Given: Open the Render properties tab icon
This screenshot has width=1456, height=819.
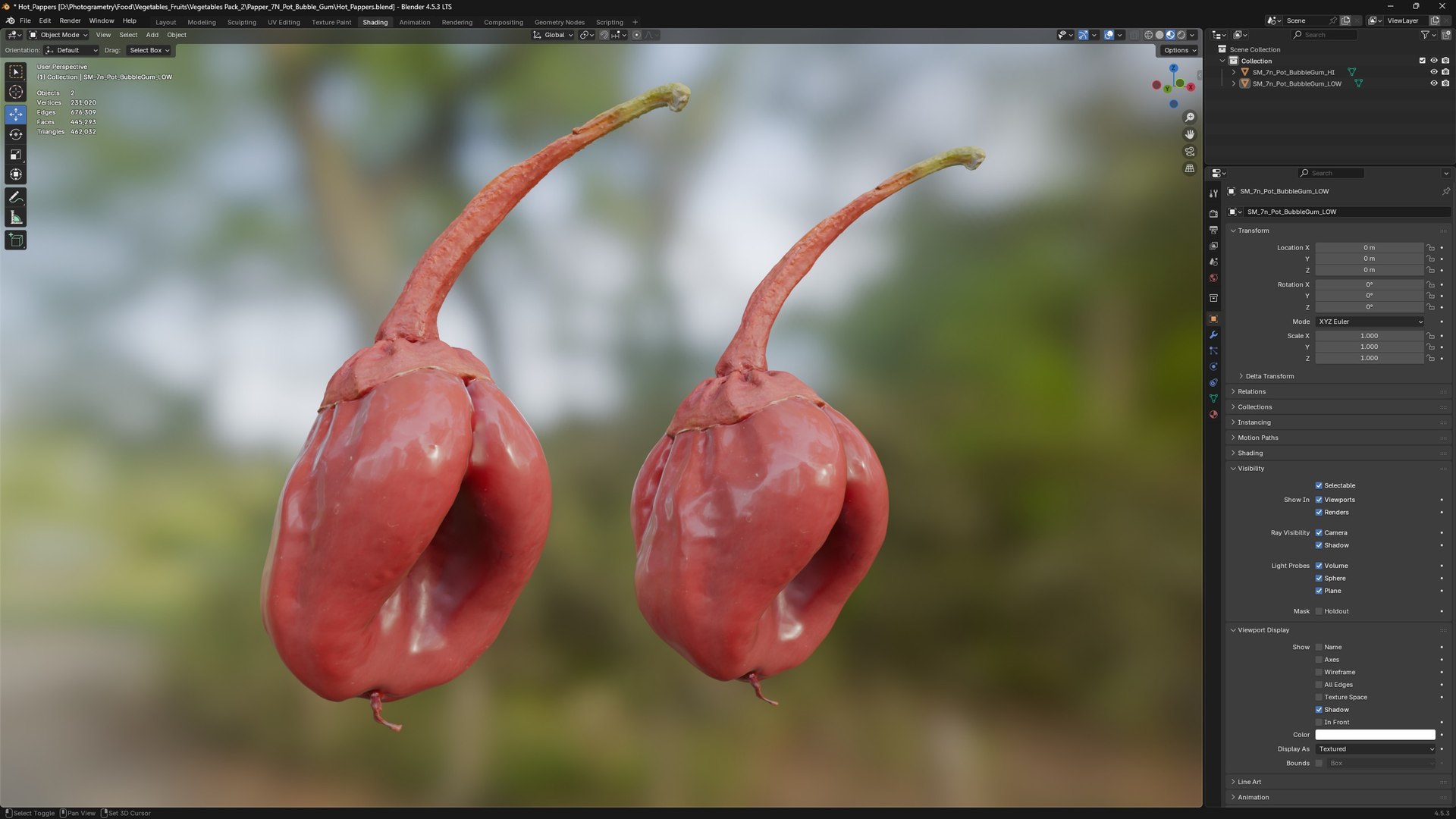Looking at the screenshot, I should tap(1213, 214).
